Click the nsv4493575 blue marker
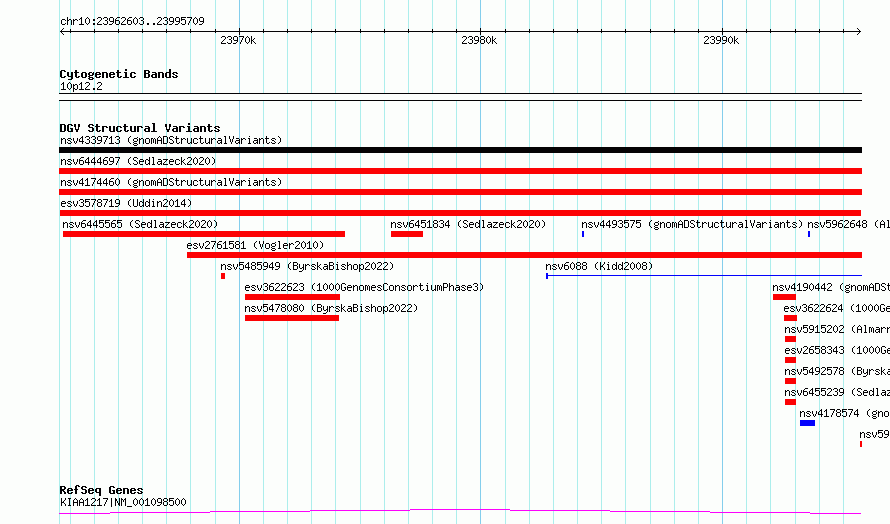The width and height of the screenshot is (890, 524). [x=583, y=234]
